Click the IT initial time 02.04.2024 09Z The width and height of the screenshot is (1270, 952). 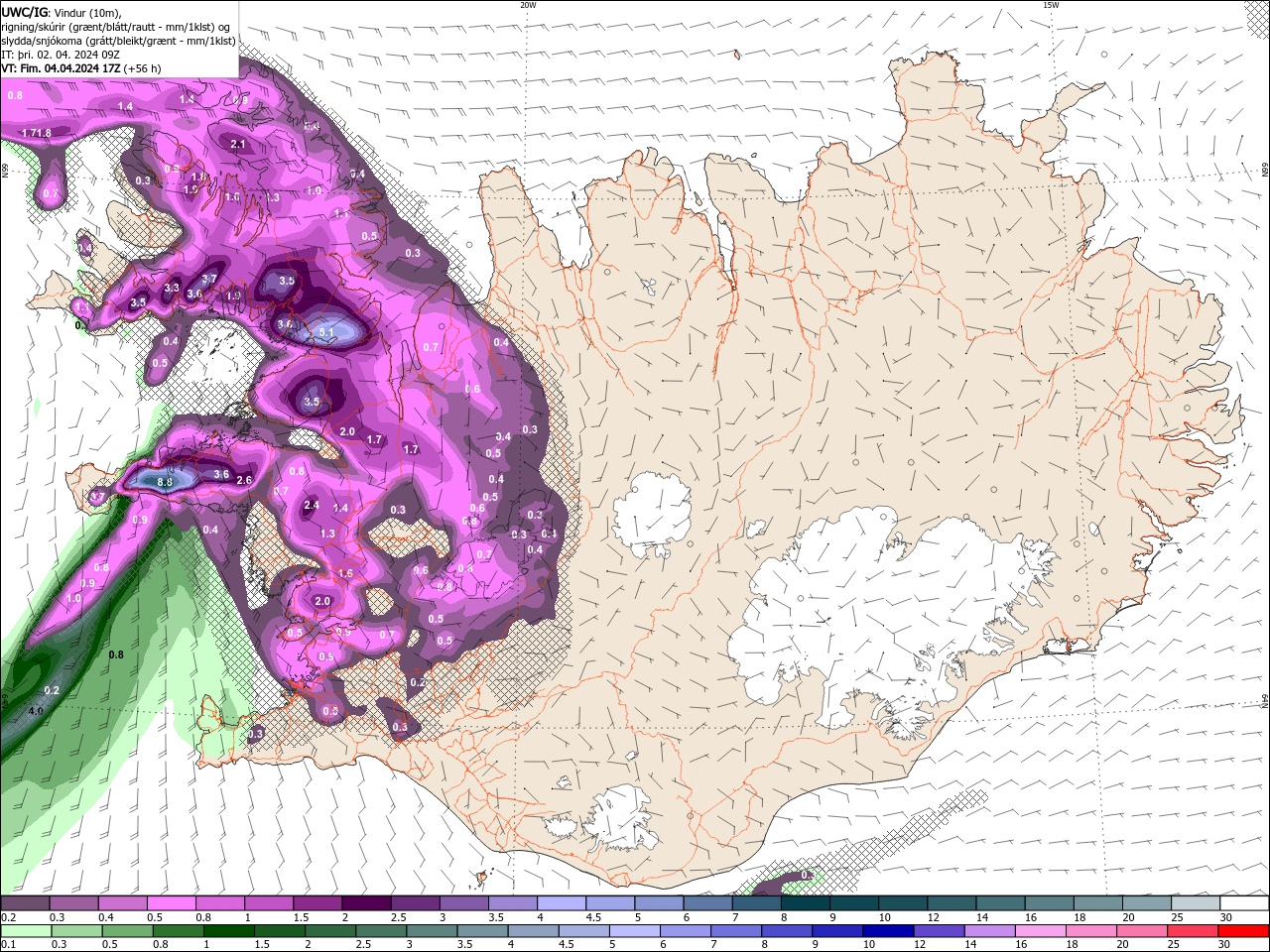(x=62, y=55)
